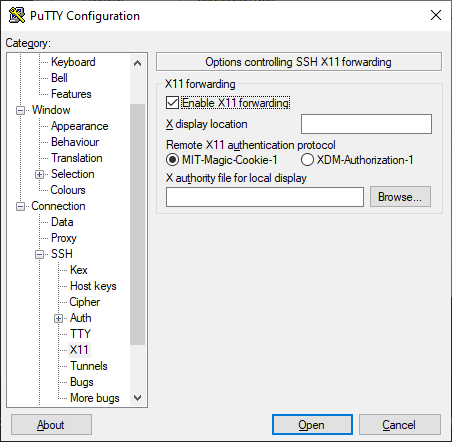Viewport: 452px width, 442px height.
Task: Select the Window category
Action: tap(51, 110)
